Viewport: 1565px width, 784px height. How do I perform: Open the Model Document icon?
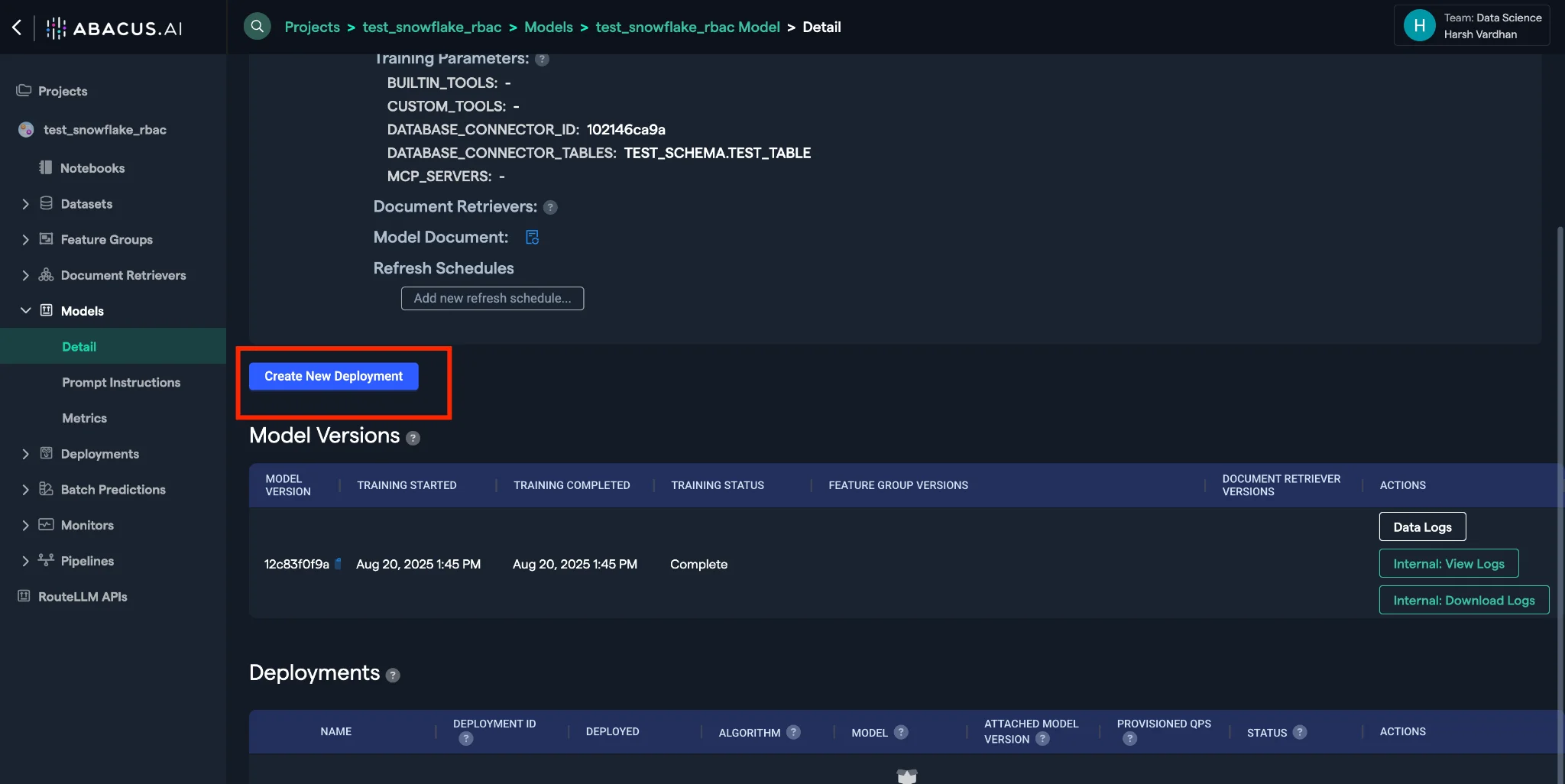[x=532, y=237]
